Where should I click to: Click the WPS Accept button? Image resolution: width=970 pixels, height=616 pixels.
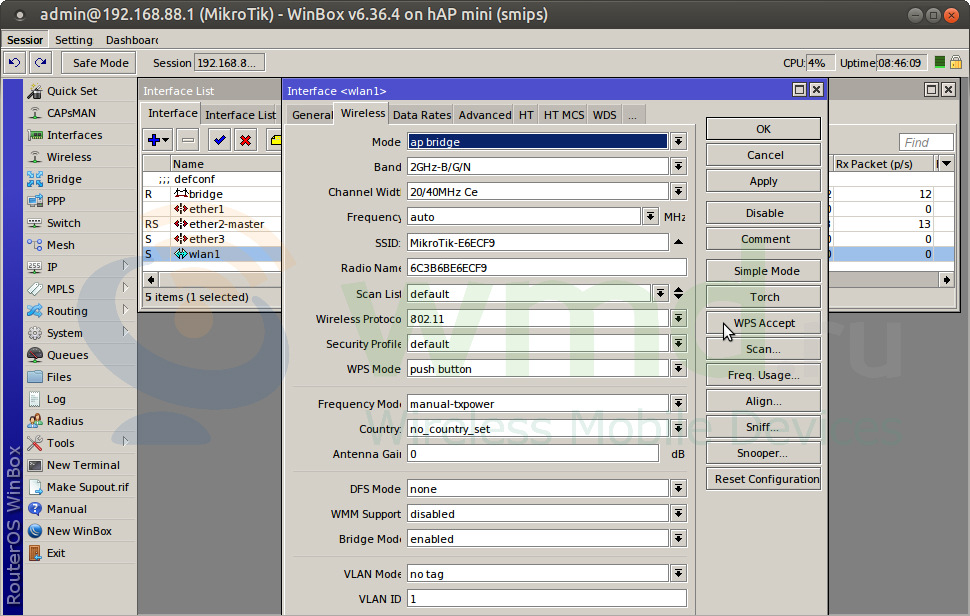tap(763, 323)
